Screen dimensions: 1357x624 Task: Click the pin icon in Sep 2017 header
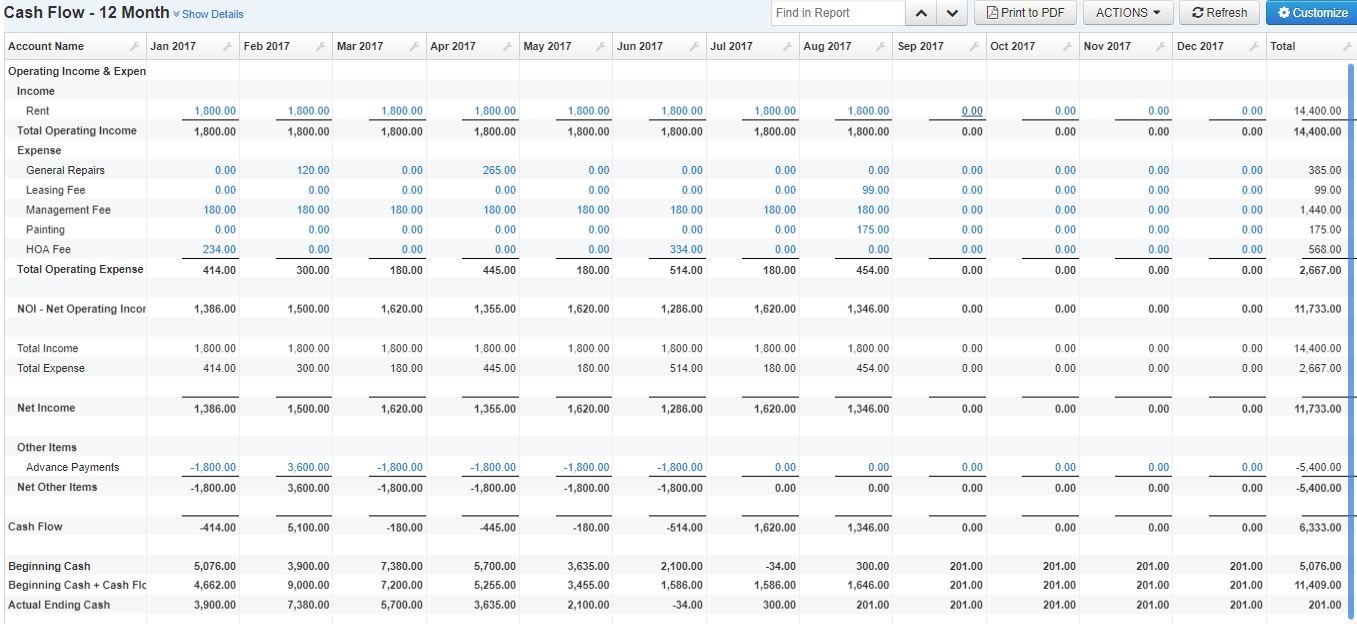[x=974, y=47]
